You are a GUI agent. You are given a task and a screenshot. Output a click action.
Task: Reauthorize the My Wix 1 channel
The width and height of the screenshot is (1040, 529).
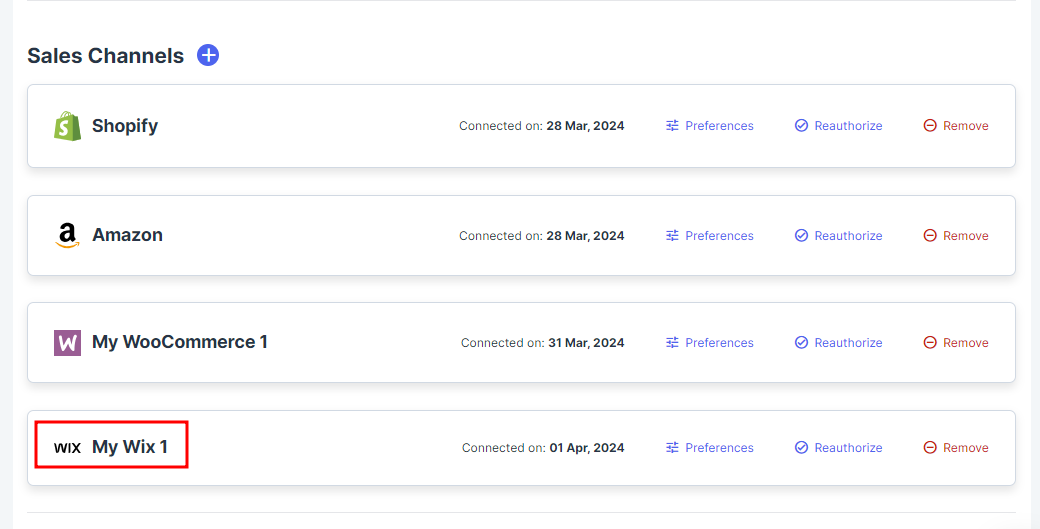pos(838,448)
